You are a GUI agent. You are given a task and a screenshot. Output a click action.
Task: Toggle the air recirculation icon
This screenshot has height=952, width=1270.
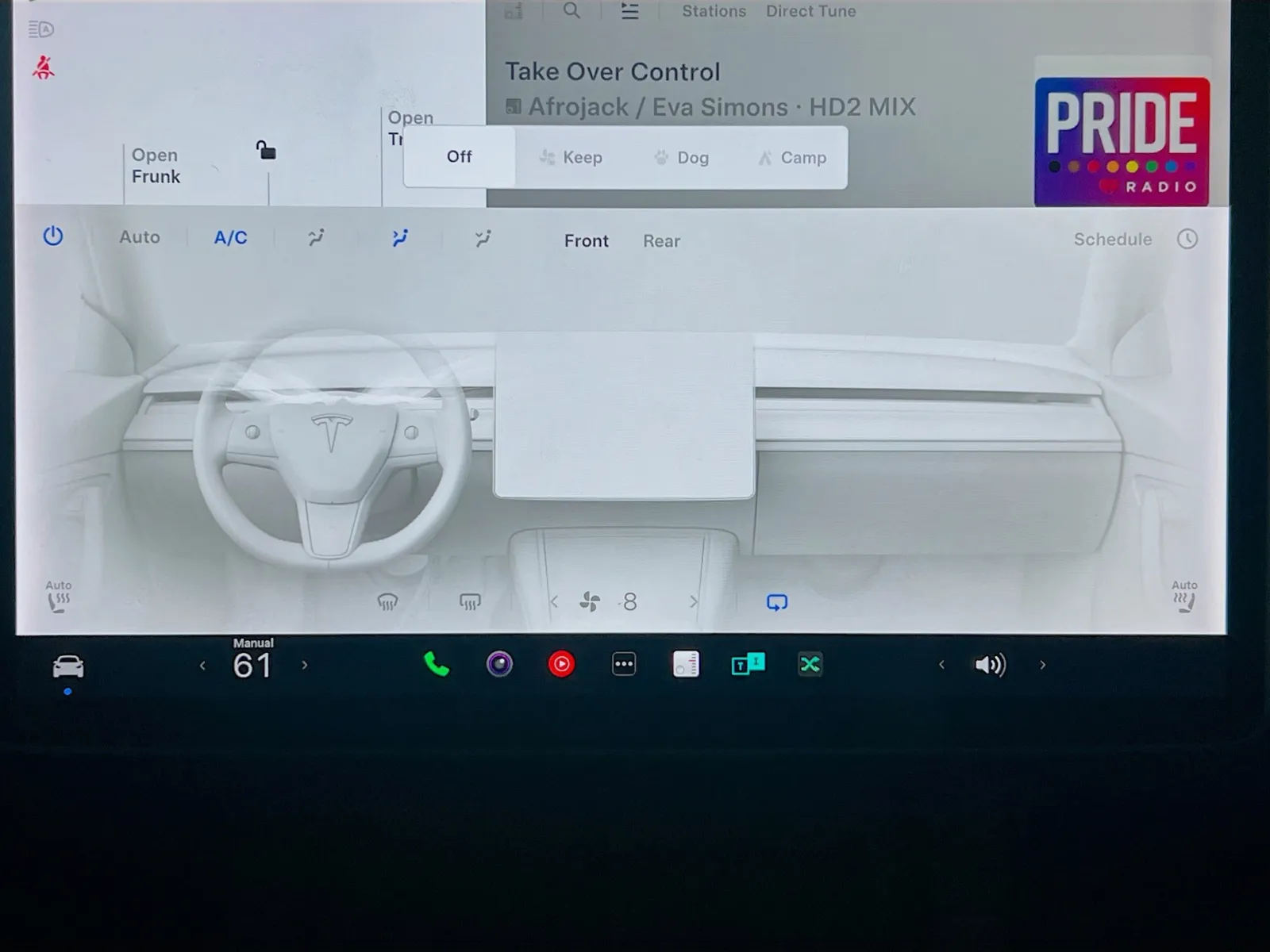[776, 603]
